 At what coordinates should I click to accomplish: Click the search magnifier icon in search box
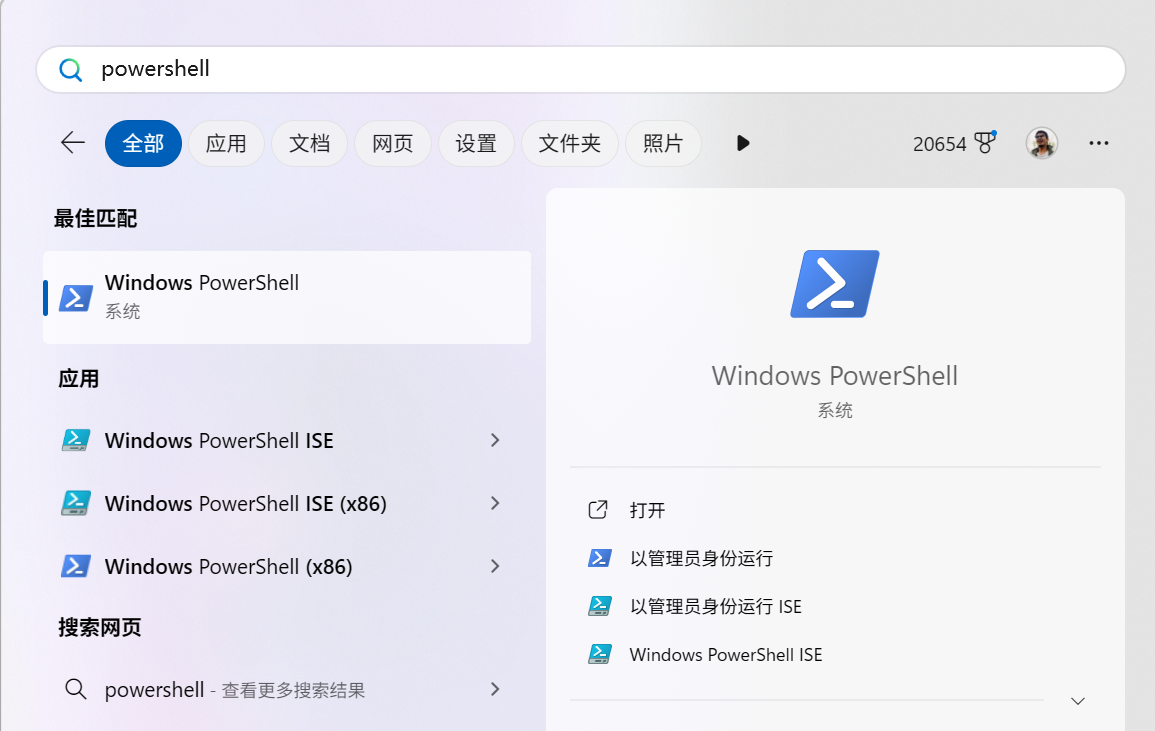[71, 70]
